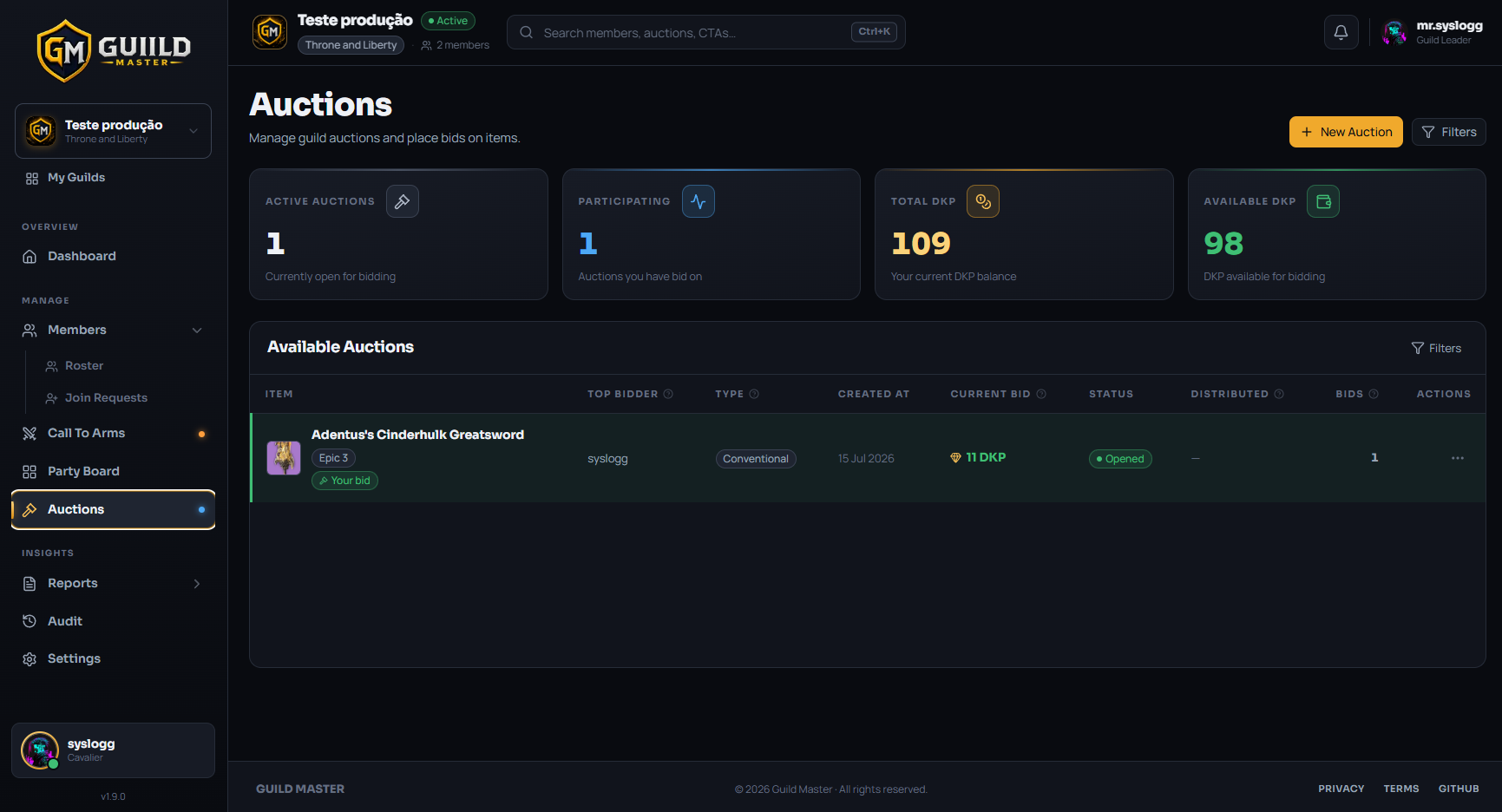Click the v1.9.0 version label
Image resolution: width=1502 pixels, height=812 pixels.
pos(113,796)
